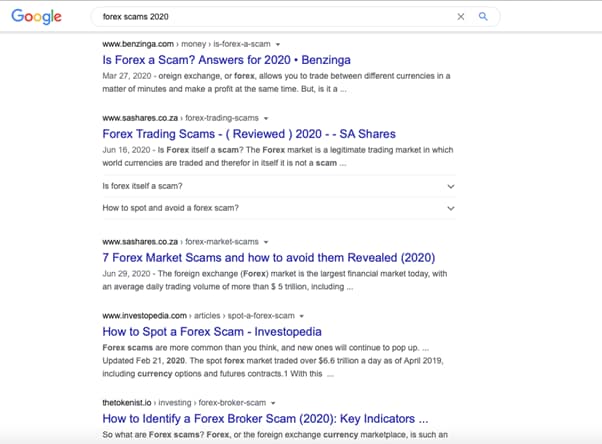The image size is (602, 444).
Task: Open the "Forex Trading Scams - (Reviewed) 2020" result
Action: pyautogui.click(x=249, y=133)
